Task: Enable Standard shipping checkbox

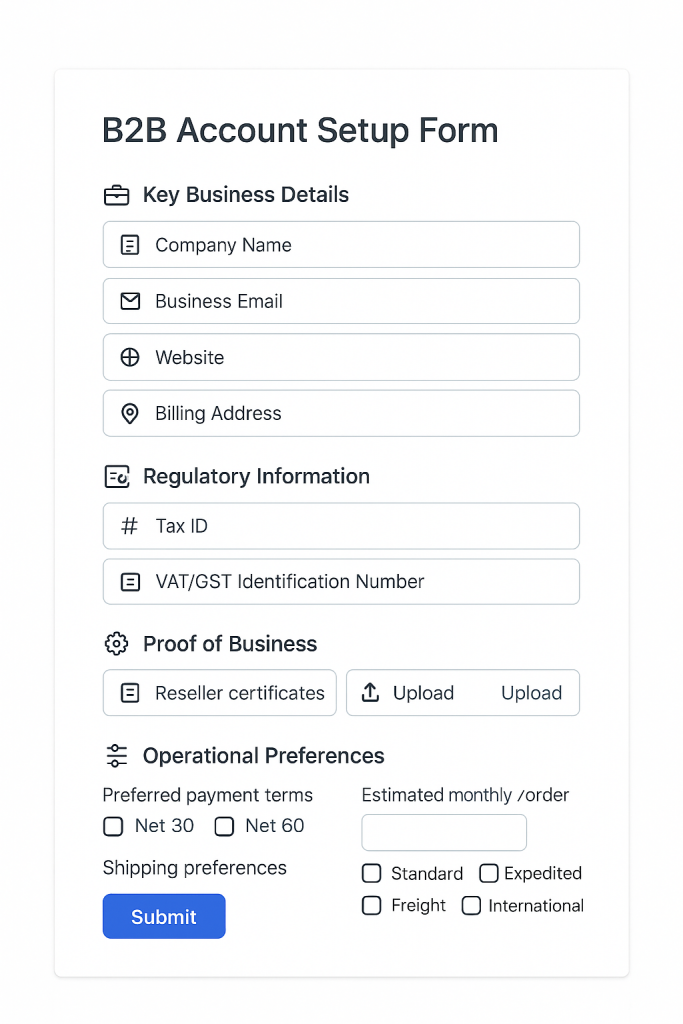Action: [372, 874]
